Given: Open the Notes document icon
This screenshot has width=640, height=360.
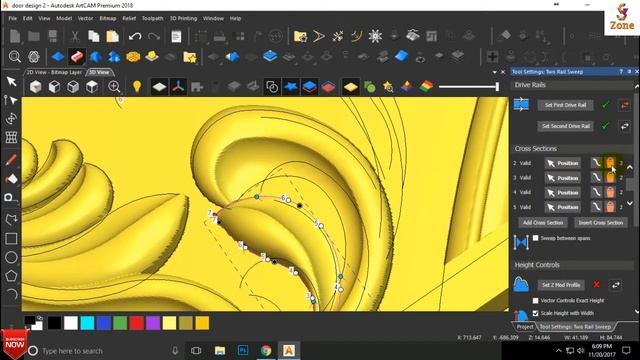Looking at the screenshot, I should pos(176,36).
